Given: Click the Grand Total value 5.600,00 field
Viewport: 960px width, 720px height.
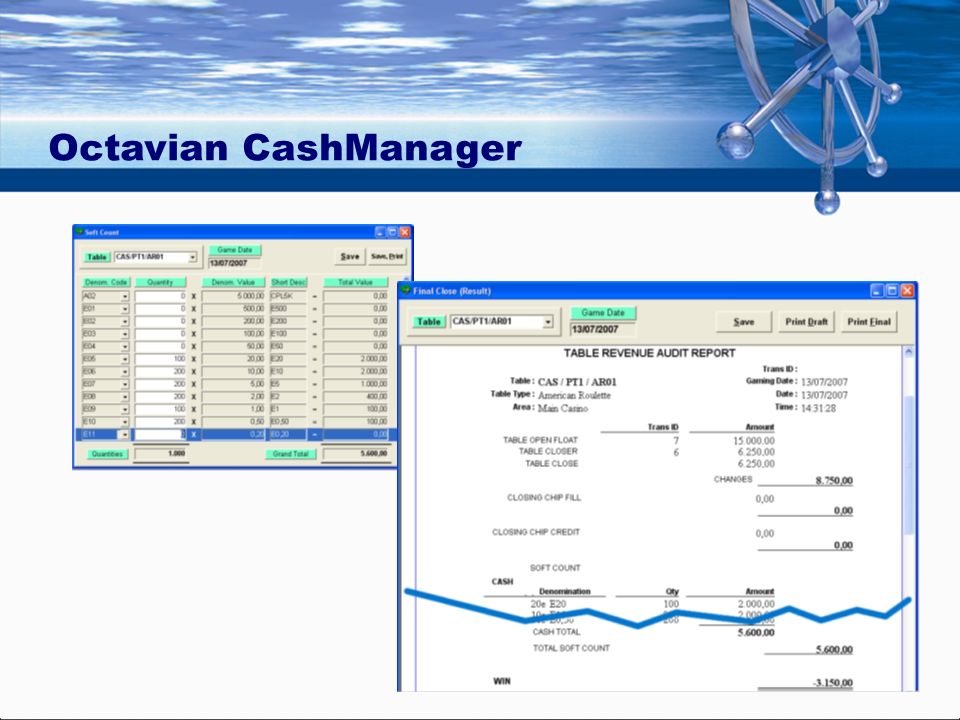Looking at the screenshot, I should click(x=356, y=454).
